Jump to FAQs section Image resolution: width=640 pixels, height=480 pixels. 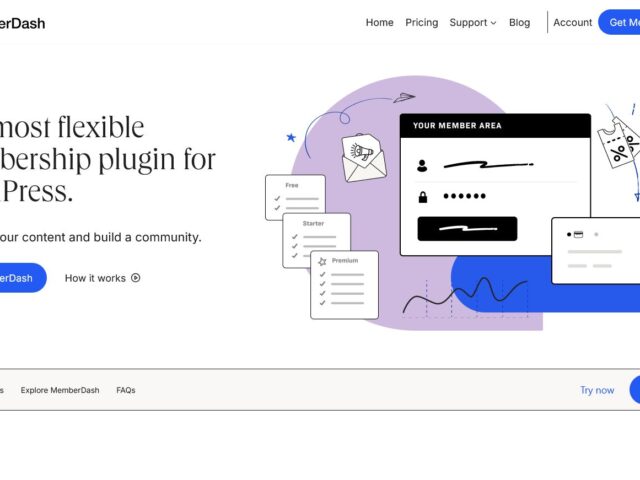(x=126, y=390)
